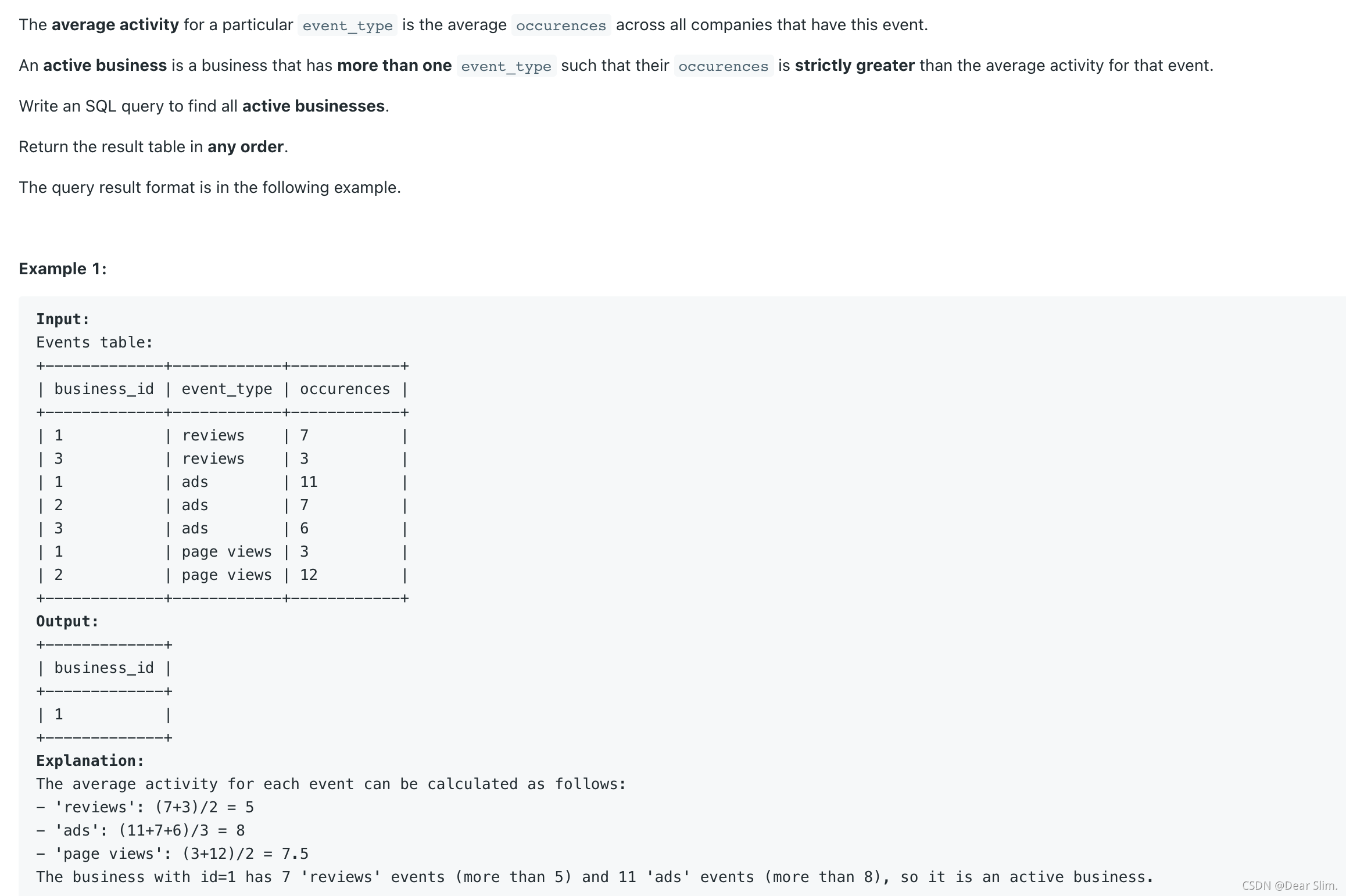Click the bold "average activity" term

click(x=115, y=25)
